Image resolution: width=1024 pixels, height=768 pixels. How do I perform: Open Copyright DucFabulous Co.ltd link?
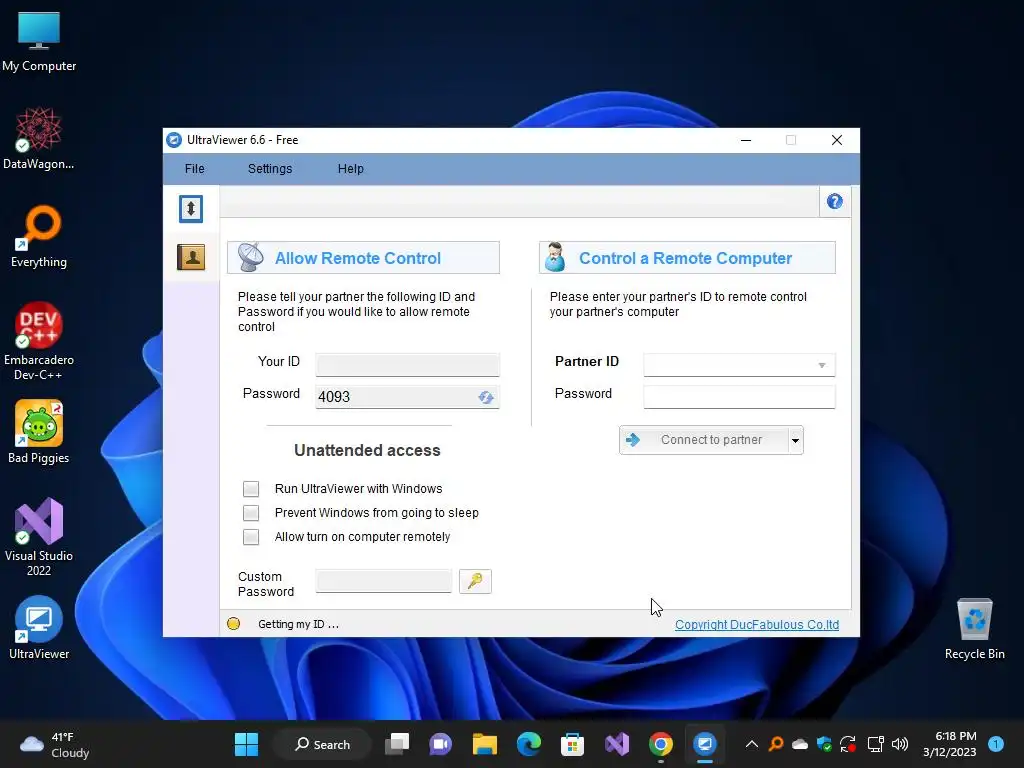[x=757, y=624]
